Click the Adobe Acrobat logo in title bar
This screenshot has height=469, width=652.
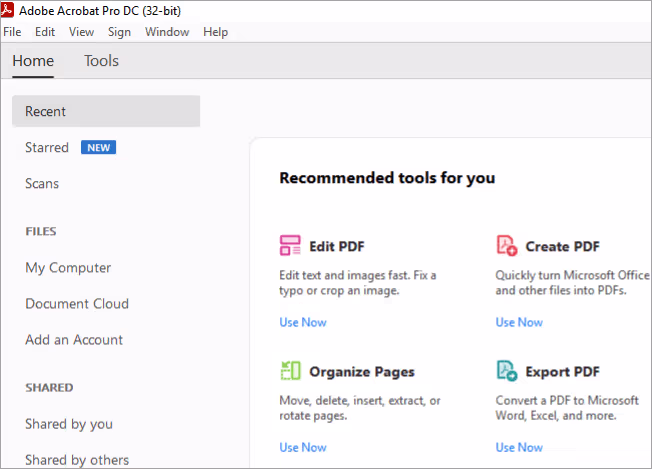7,10
